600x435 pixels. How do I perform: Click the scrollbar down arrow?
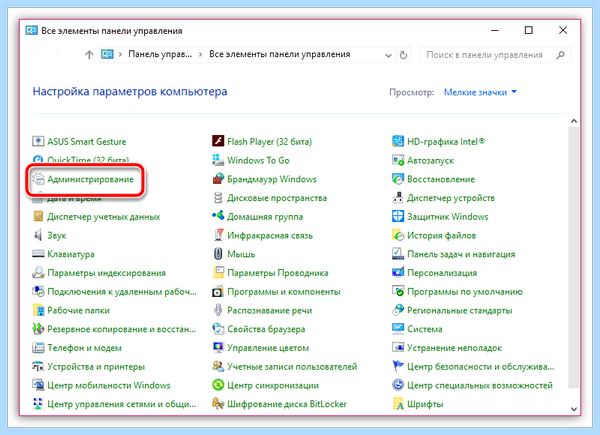(x=574, y=409)
